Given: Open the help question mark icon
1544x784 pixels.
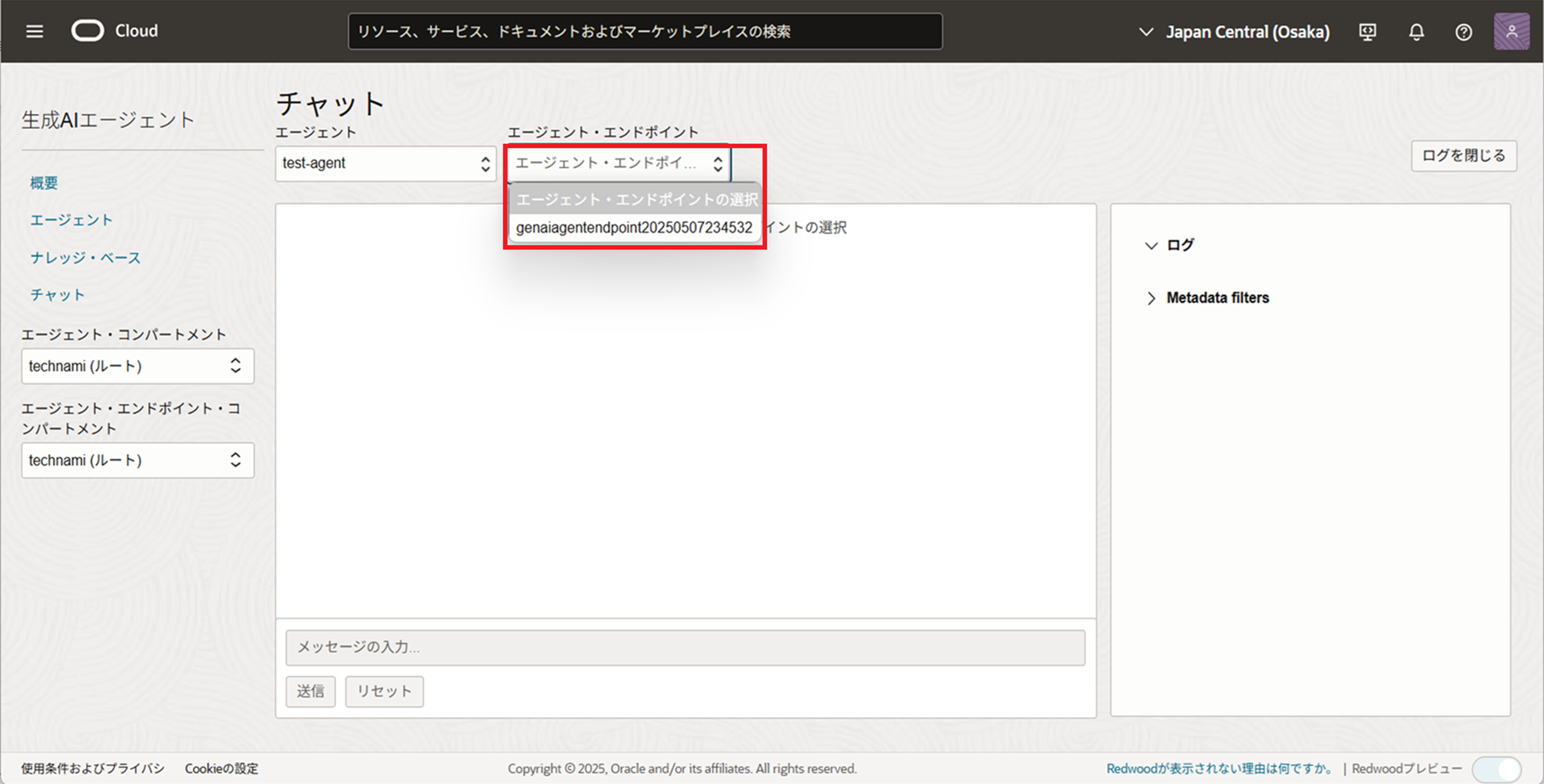Looking at the screenshot, I should tap(1464, 32).
